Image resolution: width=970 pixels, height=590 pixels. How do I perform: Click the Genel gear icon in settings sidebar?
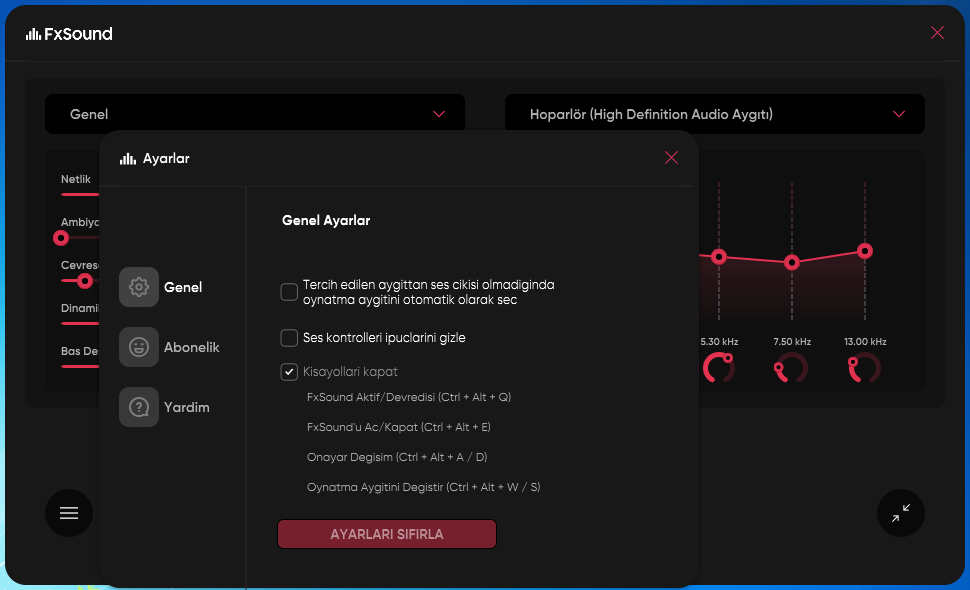[x=139, y=287]
